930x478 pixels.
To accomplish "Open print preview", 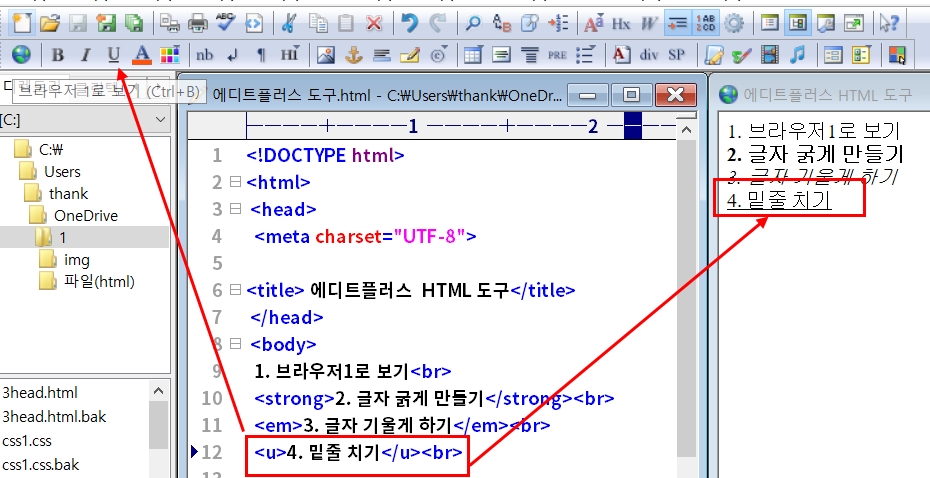I will click(170, 23).
